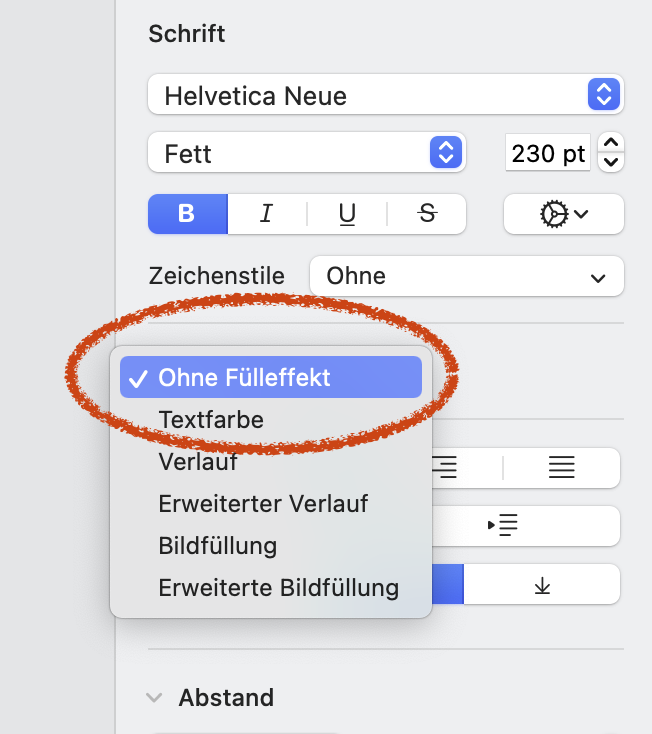
Task: Open the Zeichenstile dropdown showing Ohne
Action: tap(466, 276)
